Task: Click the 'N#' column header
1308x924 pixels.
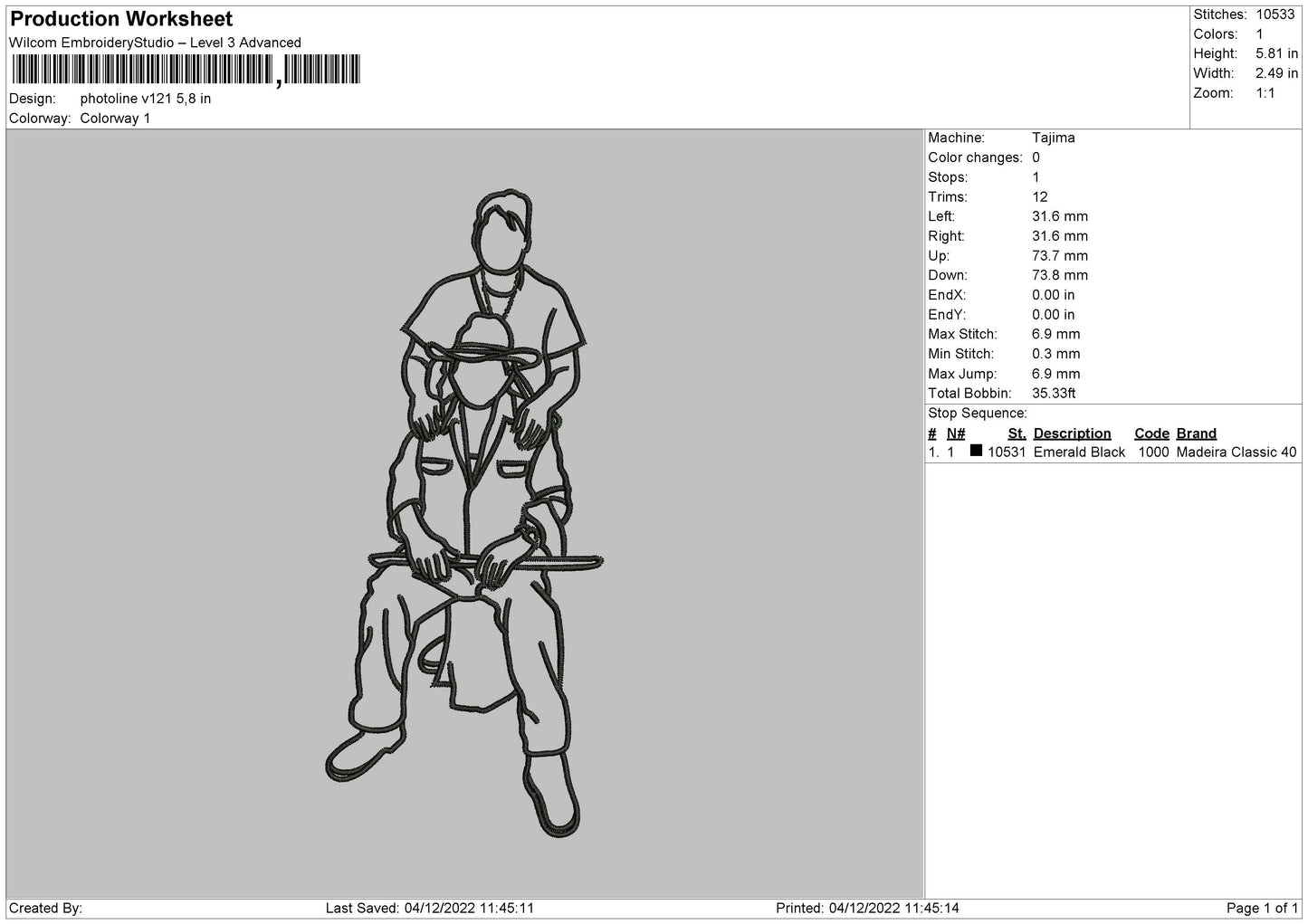Action: (956, 433)
